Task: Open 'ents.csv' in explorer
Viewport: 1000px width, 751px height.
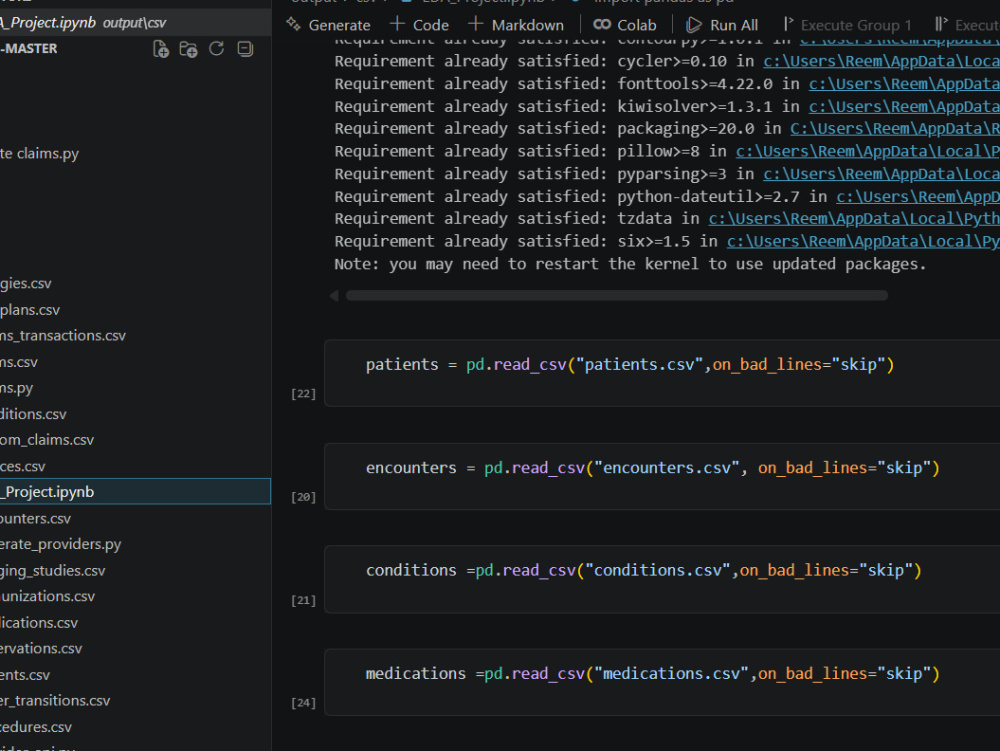Action: tap(25, 674)
